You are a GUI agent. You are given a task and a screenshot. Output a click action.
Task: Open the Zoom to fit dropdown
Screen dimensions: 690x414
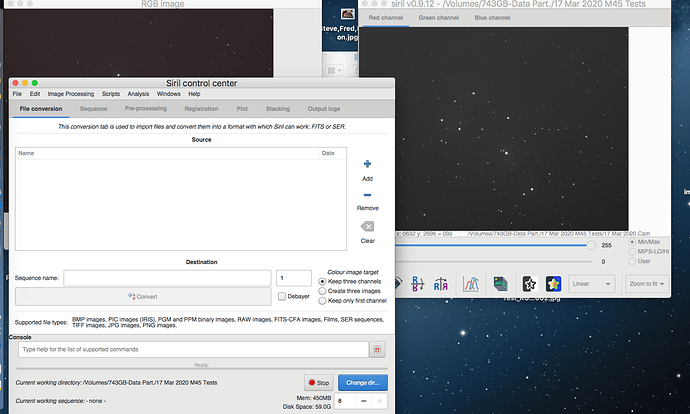[x=646, y=284]
